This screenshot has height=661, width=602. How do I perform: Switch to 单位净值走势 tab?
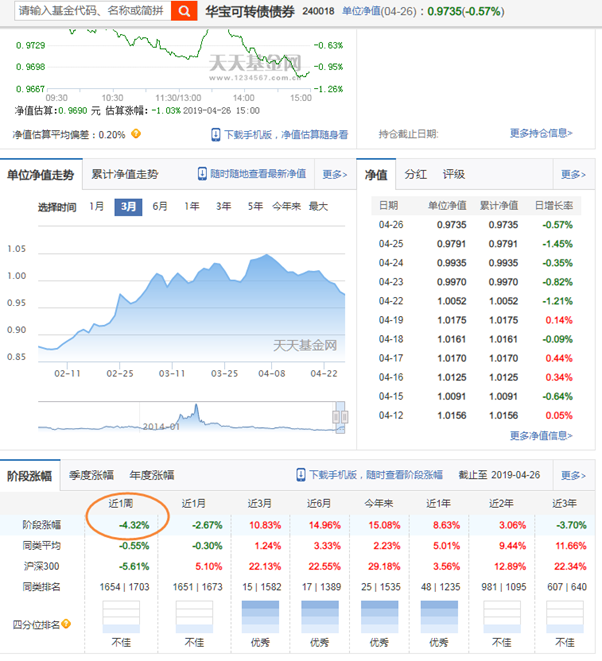point(41,175)
